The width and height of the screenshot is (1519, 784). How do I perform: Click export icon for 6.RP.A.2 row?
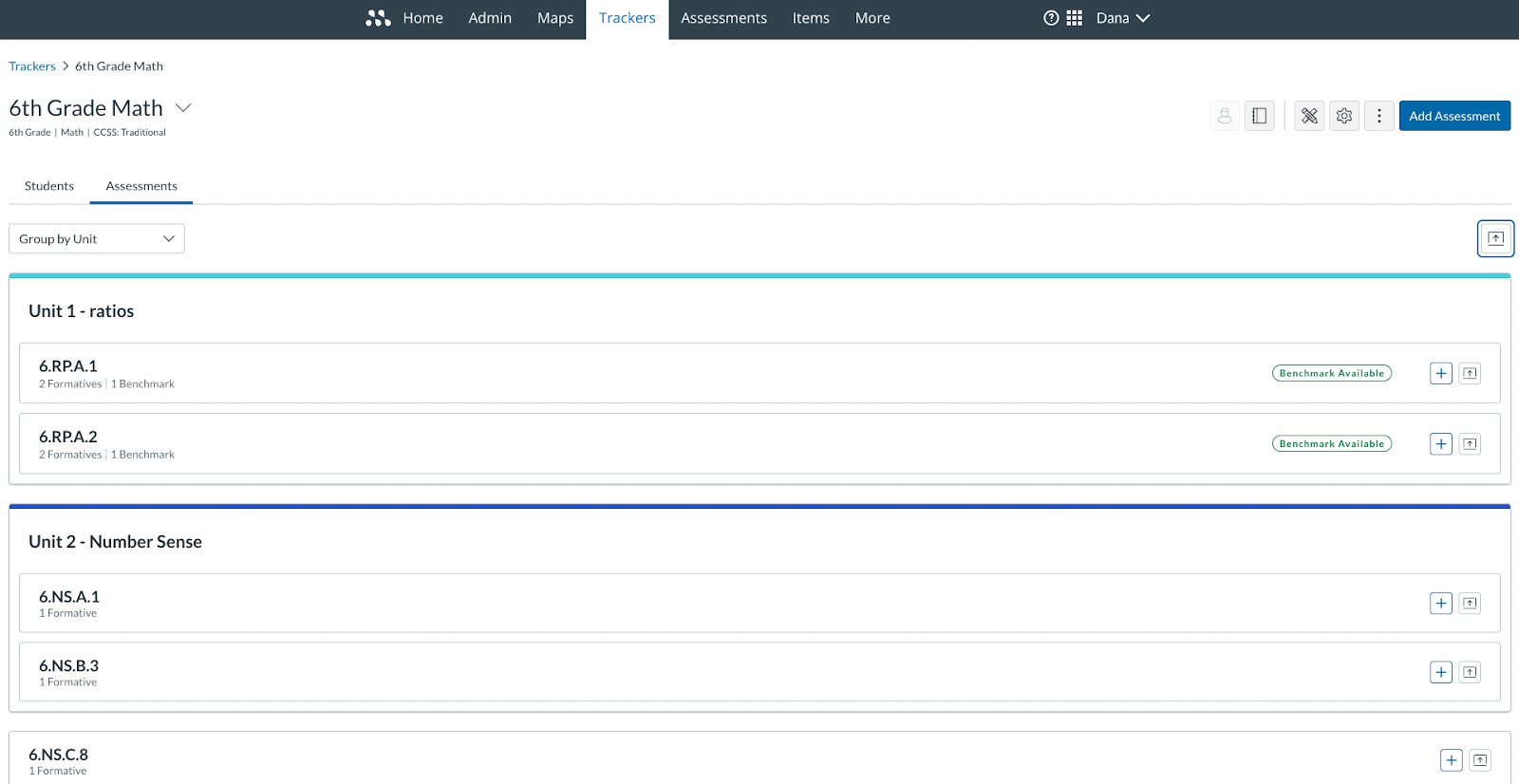[x=1470, y=443]
